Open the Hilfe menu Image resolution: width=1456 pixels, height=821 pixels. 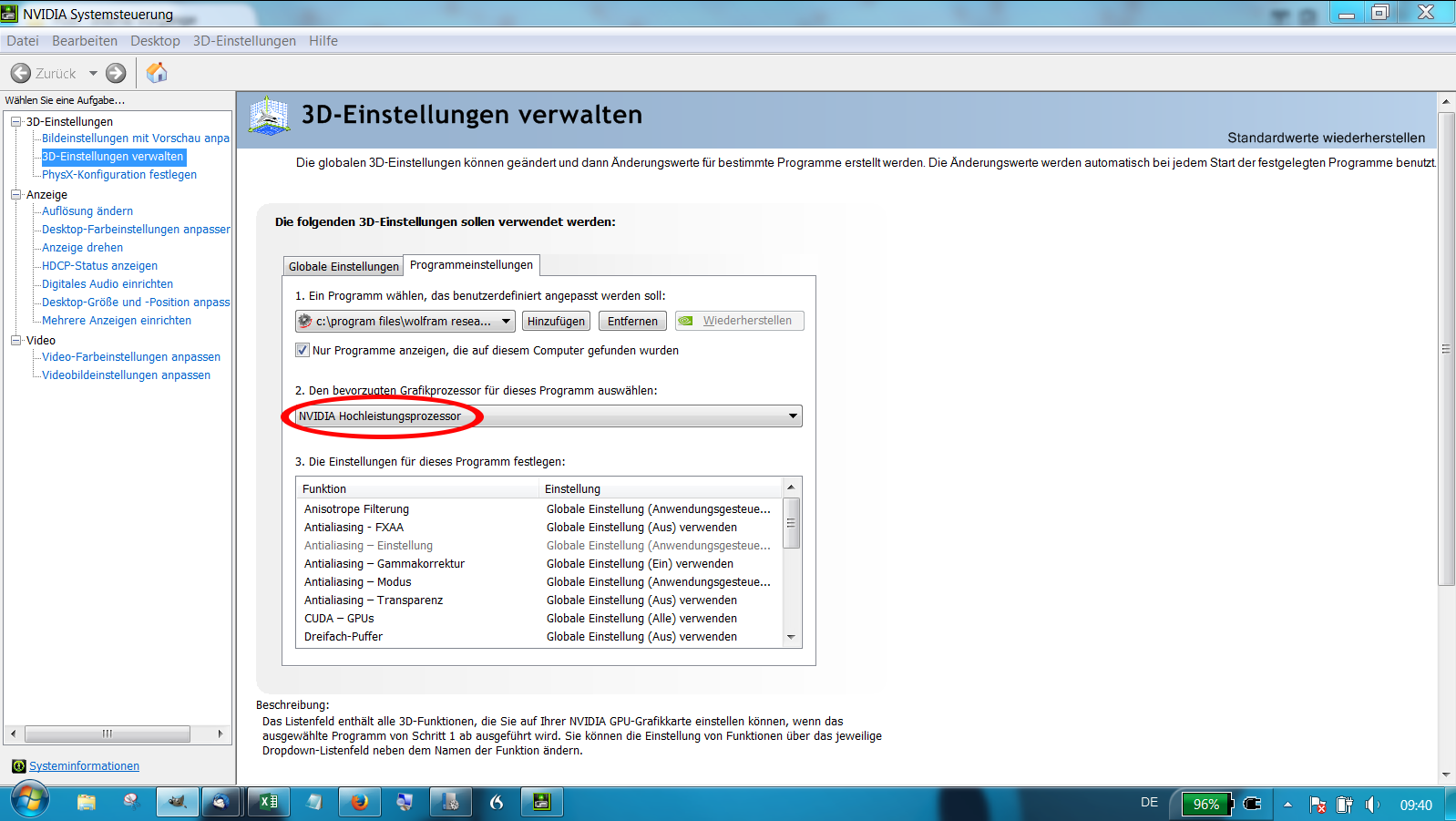(323, 41)
